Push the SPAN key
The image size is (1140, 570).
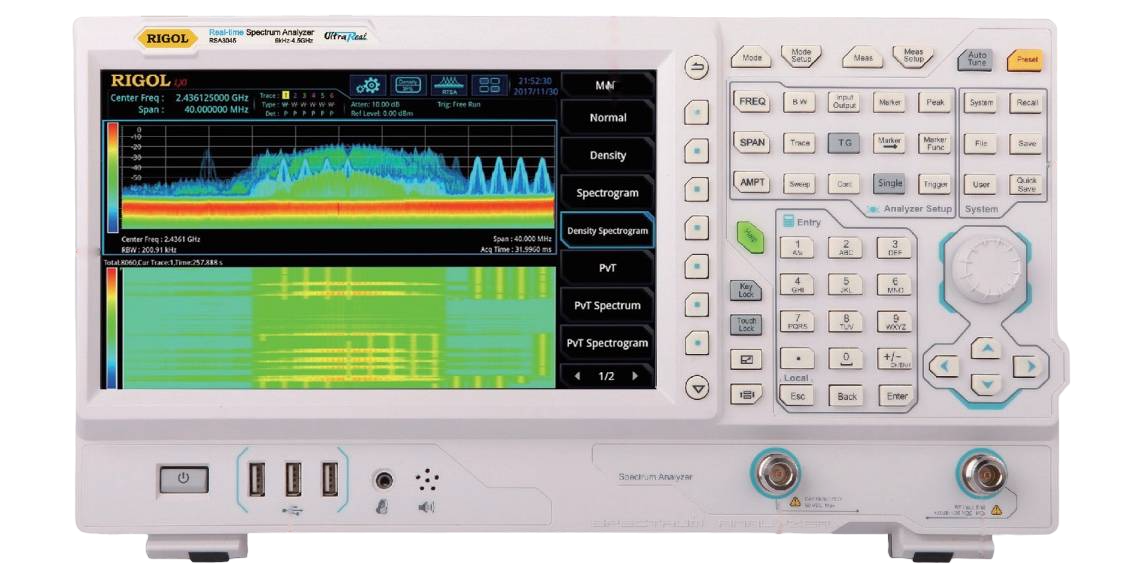[752, 142]
